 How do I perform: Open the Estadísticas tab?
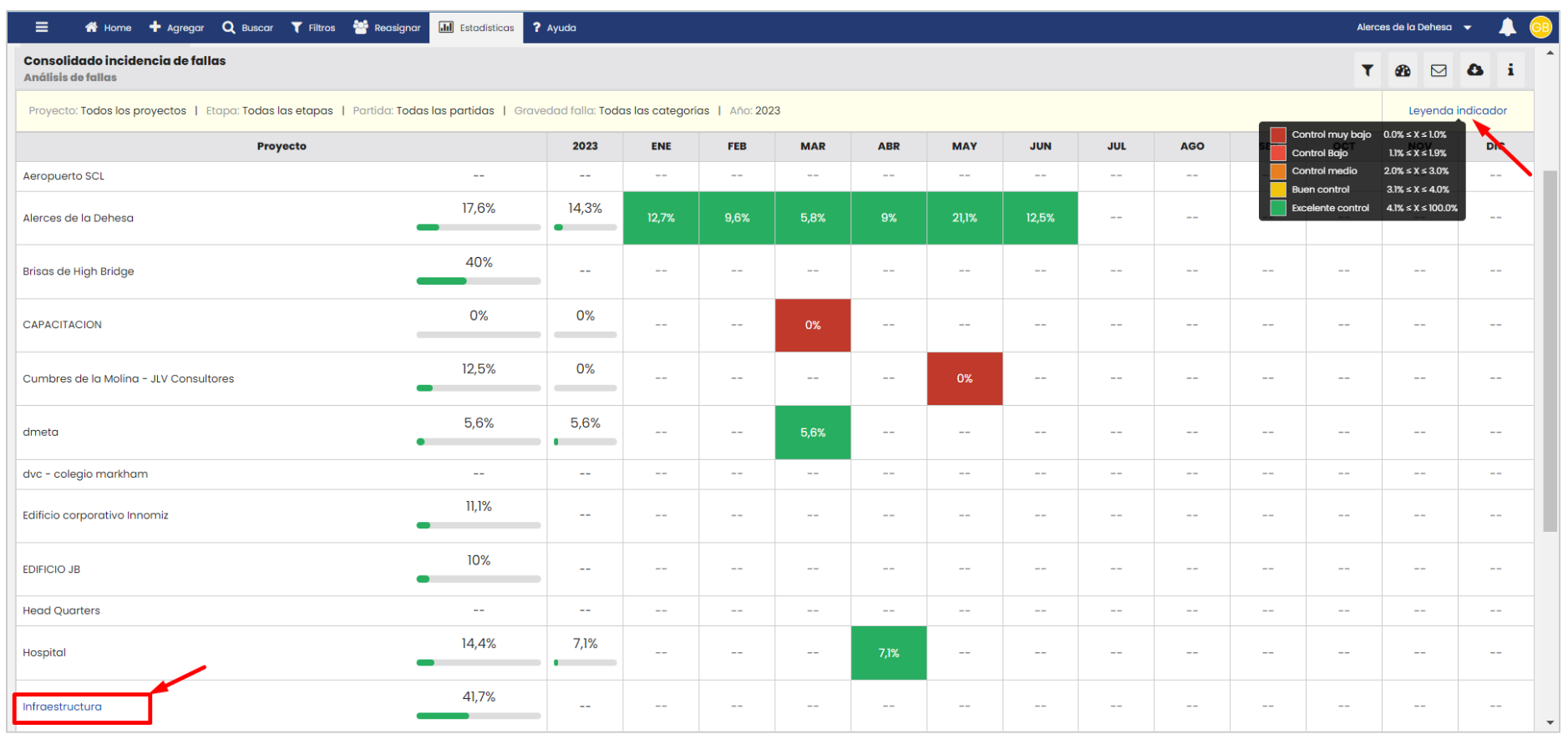pyautogui.click(x=477, y=28)
